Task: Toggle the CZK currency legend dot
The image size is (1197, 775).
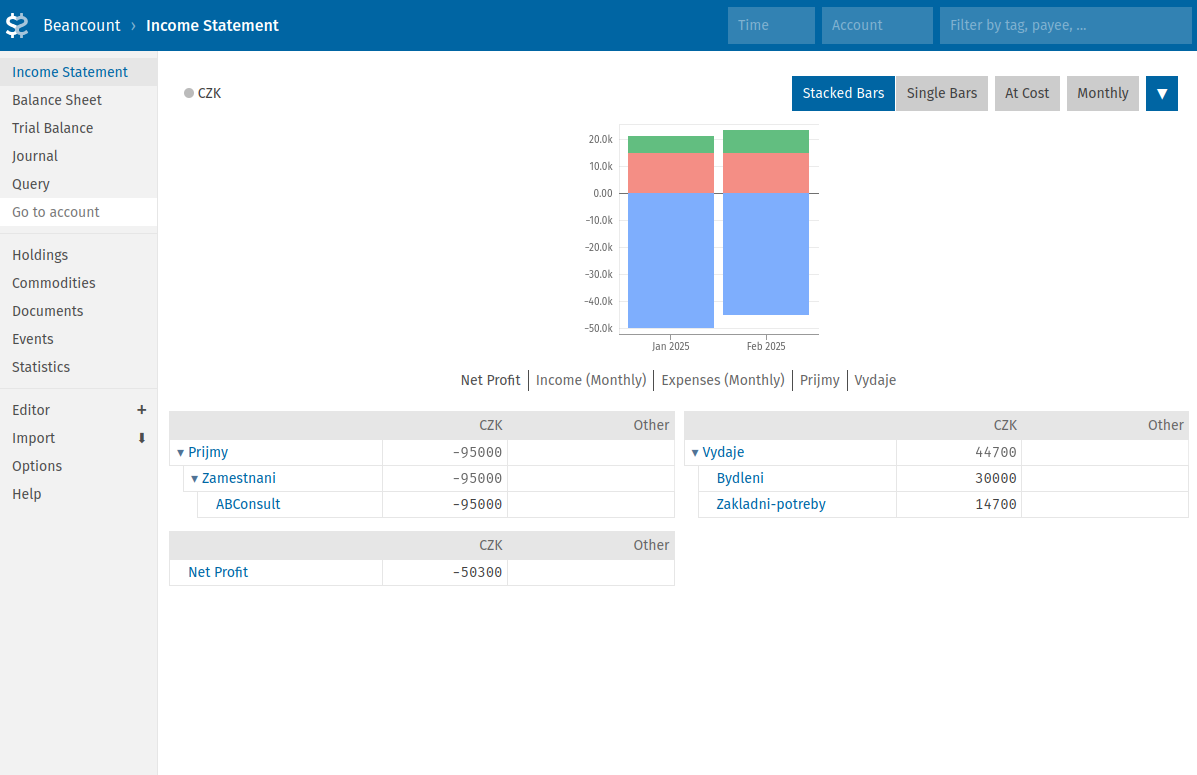Action: (189, 93)
